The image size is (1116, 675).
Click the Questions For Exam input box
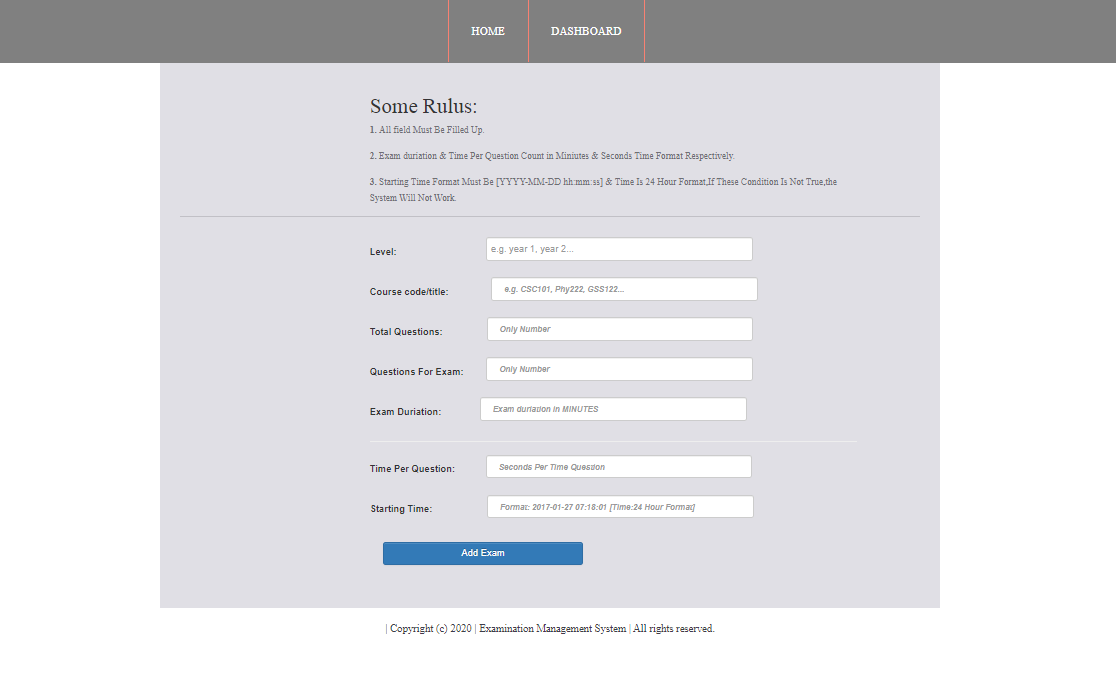coord(619,369)
